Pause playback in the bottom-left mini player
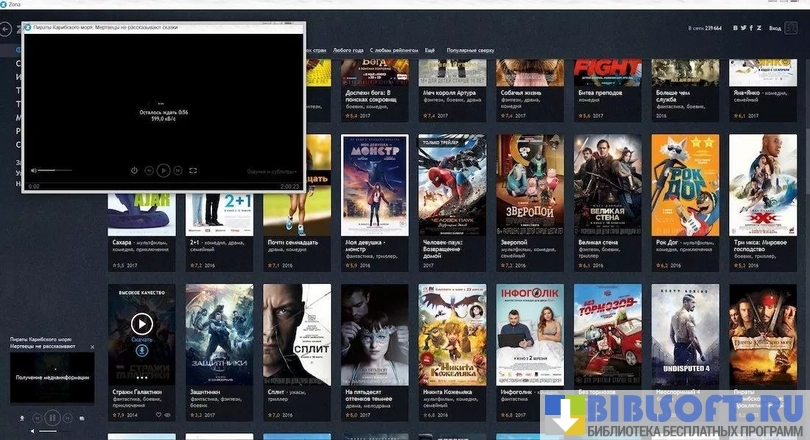 click(x=52, y=416)
